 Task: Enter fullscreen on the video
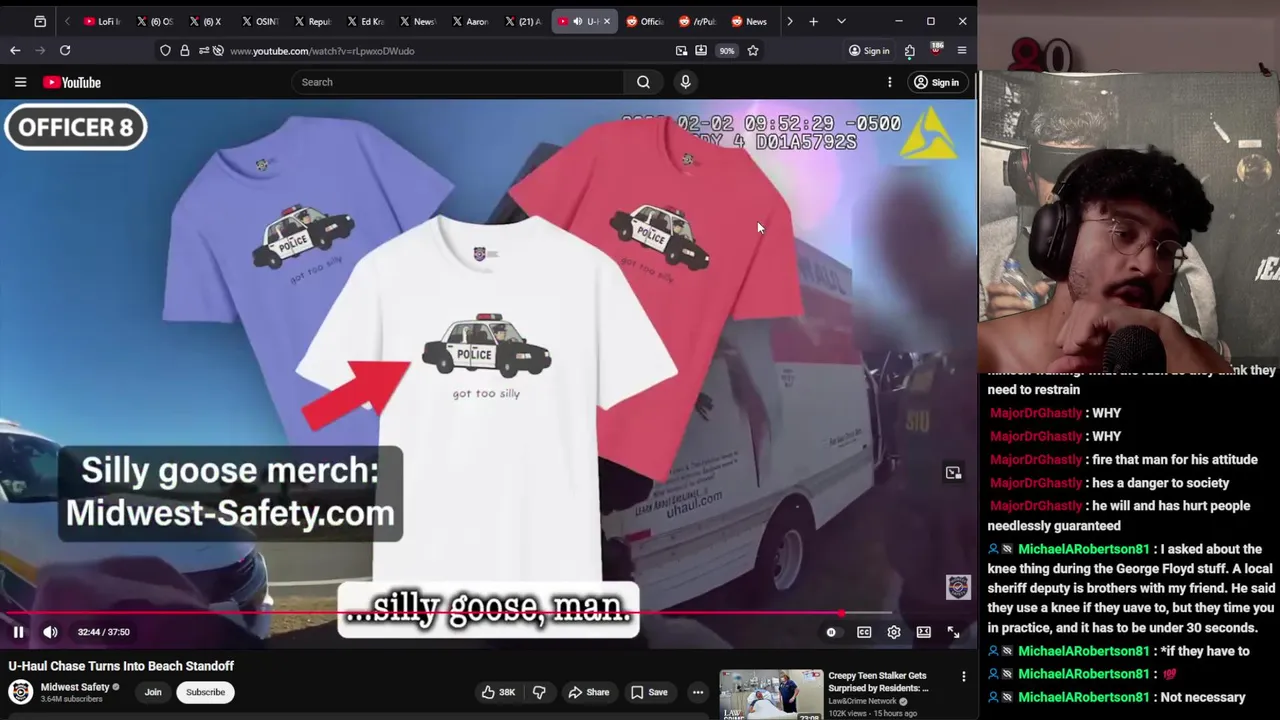[953, 632]
